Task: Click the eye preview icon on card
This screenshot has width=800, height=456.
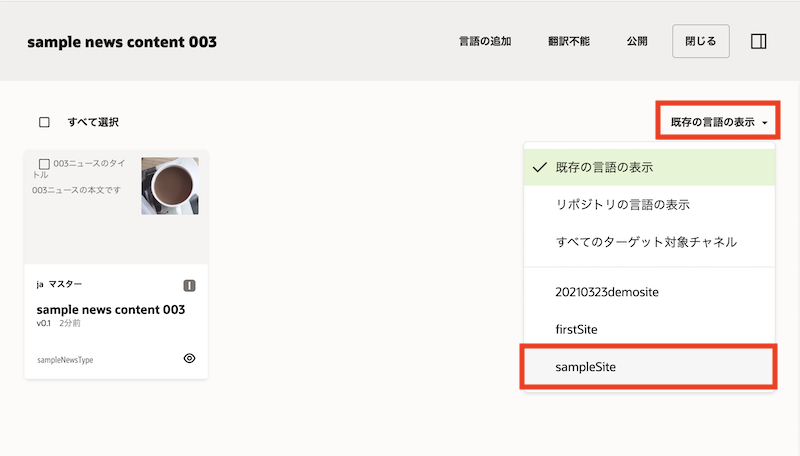Action: tap(190, 358)
